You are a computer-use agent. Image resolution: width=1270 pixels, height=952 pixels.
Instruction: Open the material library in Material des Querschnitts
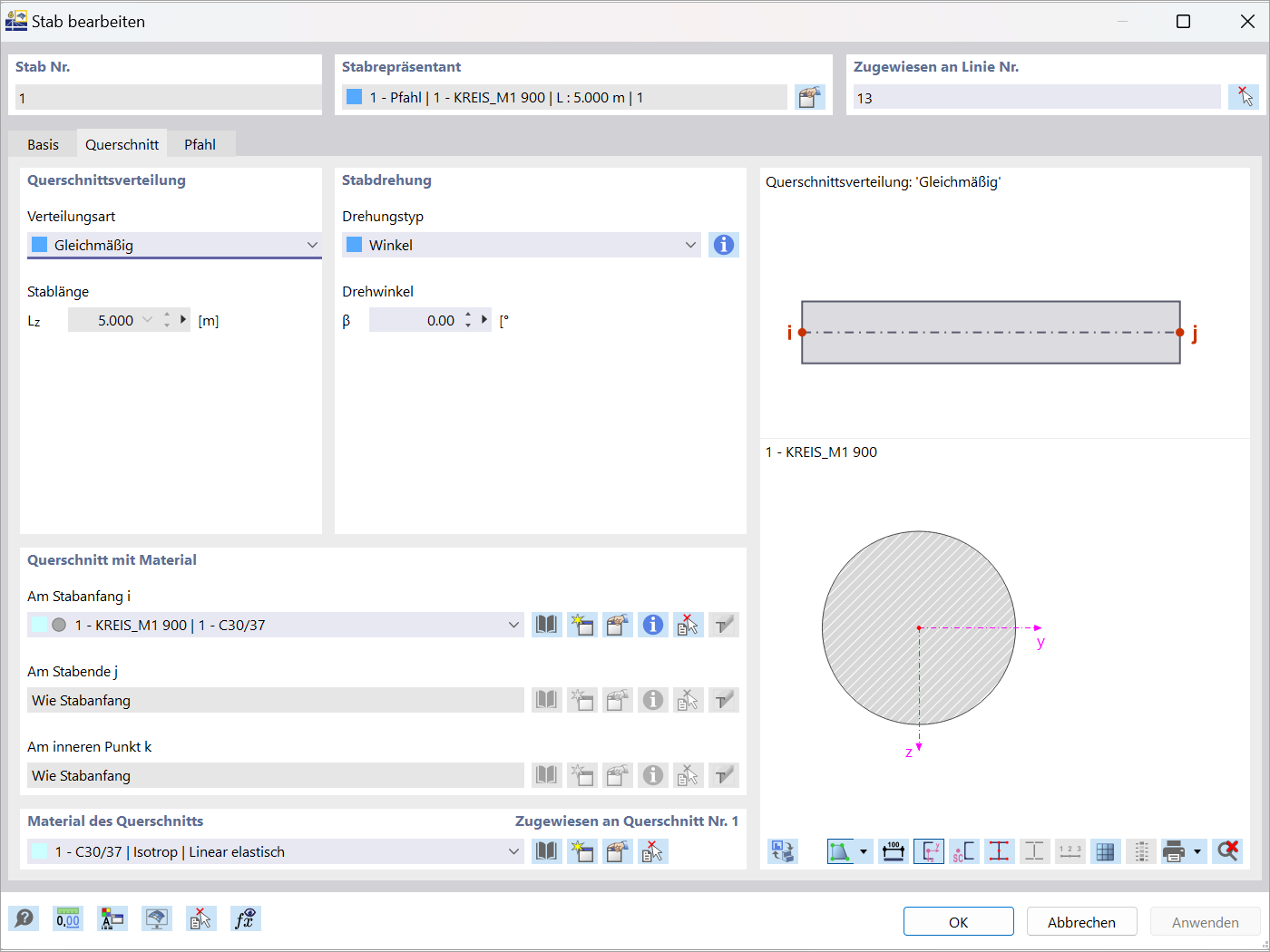546,851
